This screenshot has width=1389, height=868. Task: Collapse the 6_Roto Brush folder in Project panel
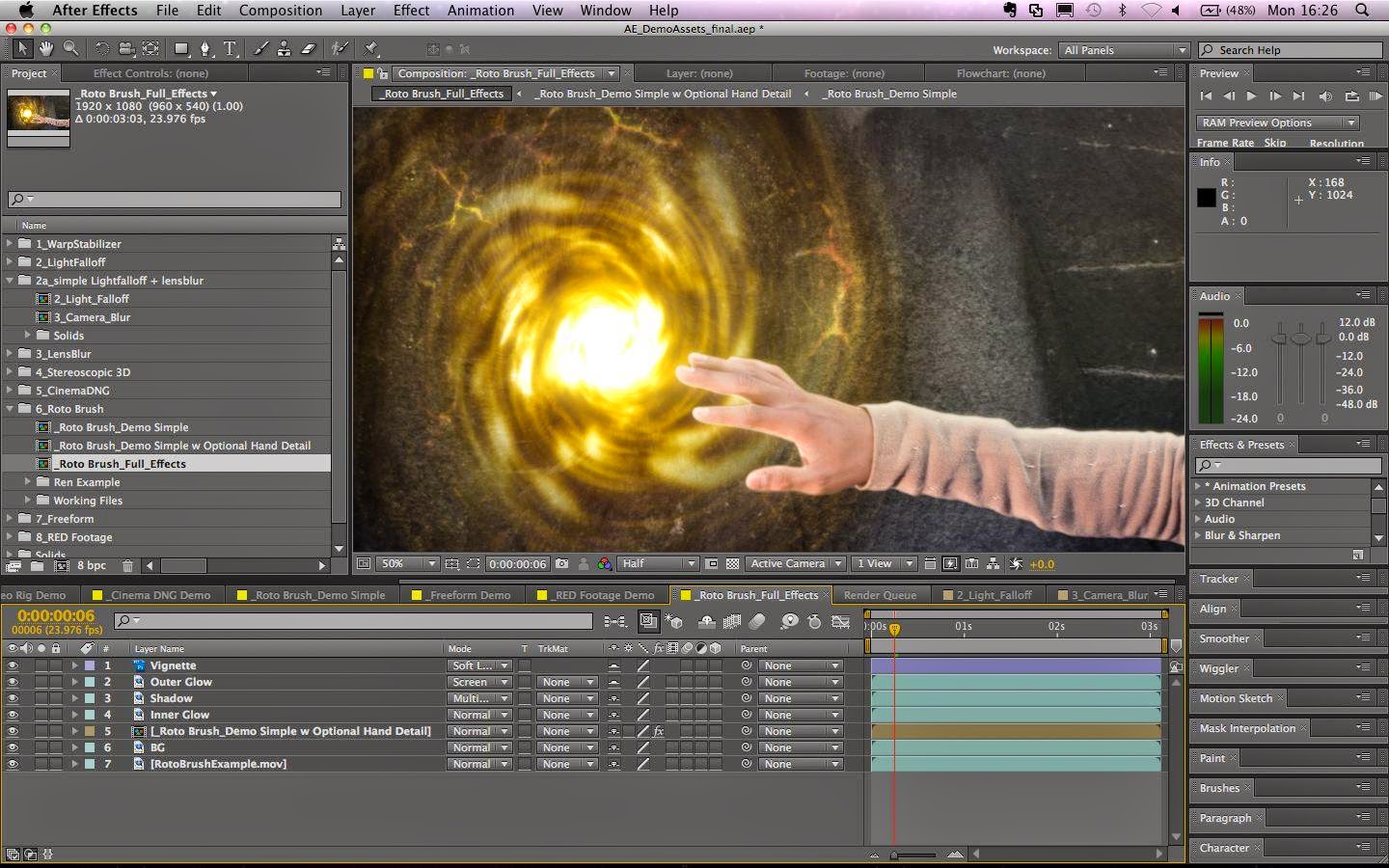(x=11, y=409)
